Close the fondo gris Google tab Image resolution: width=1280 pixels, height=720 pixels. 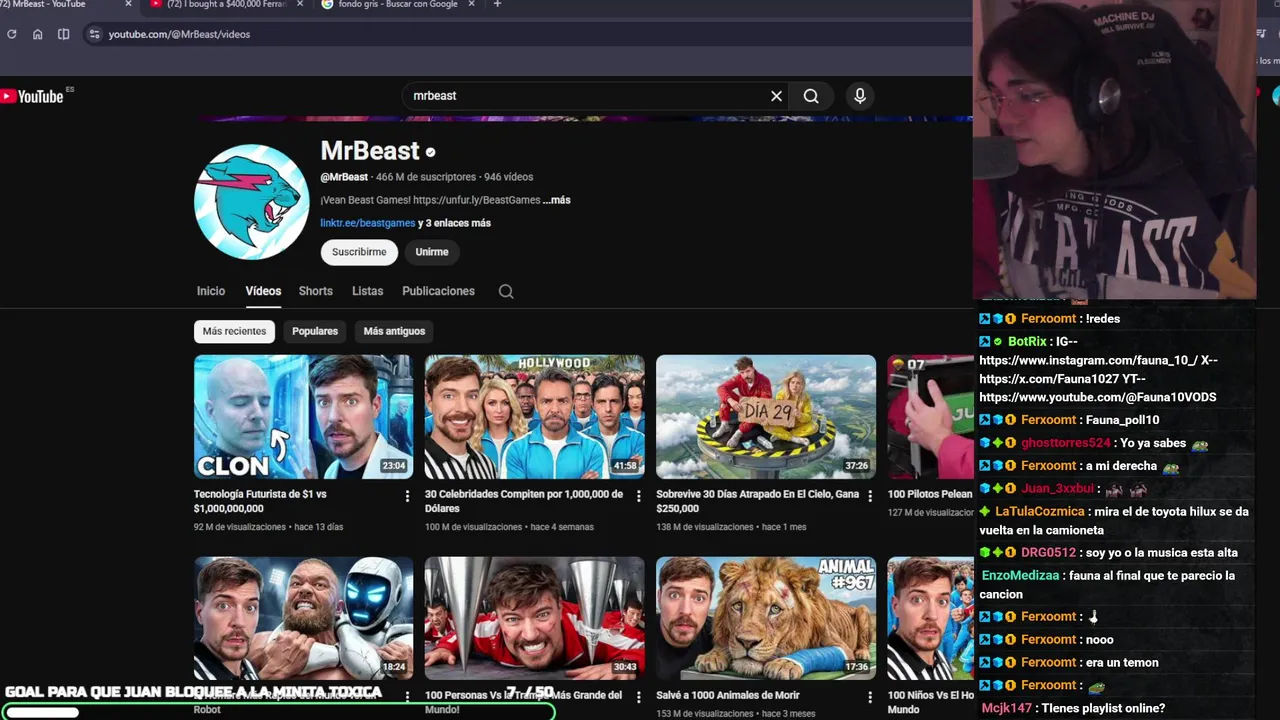[471, 4]
